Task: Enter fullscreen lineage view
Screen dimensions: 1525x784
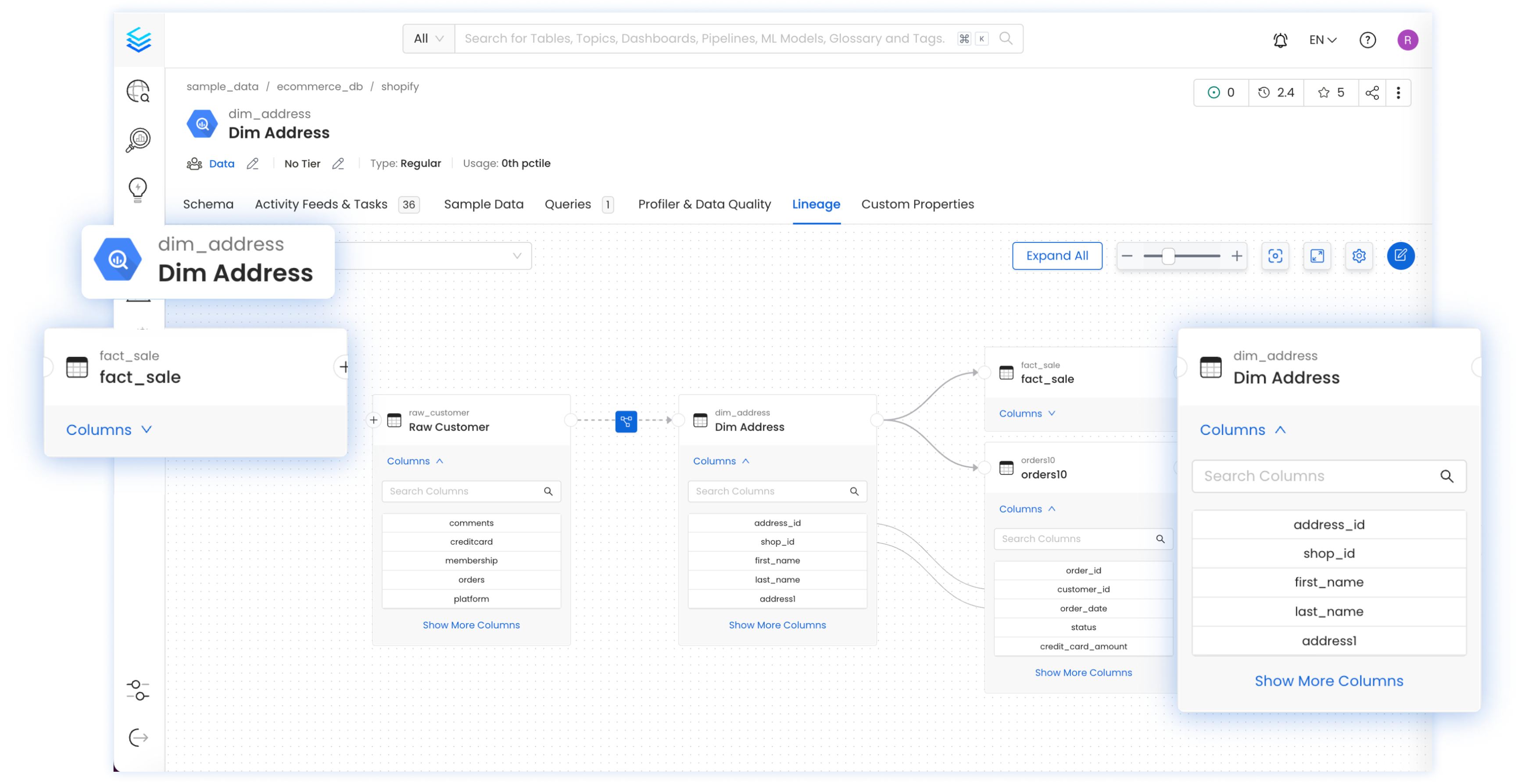Action: 1317,256
